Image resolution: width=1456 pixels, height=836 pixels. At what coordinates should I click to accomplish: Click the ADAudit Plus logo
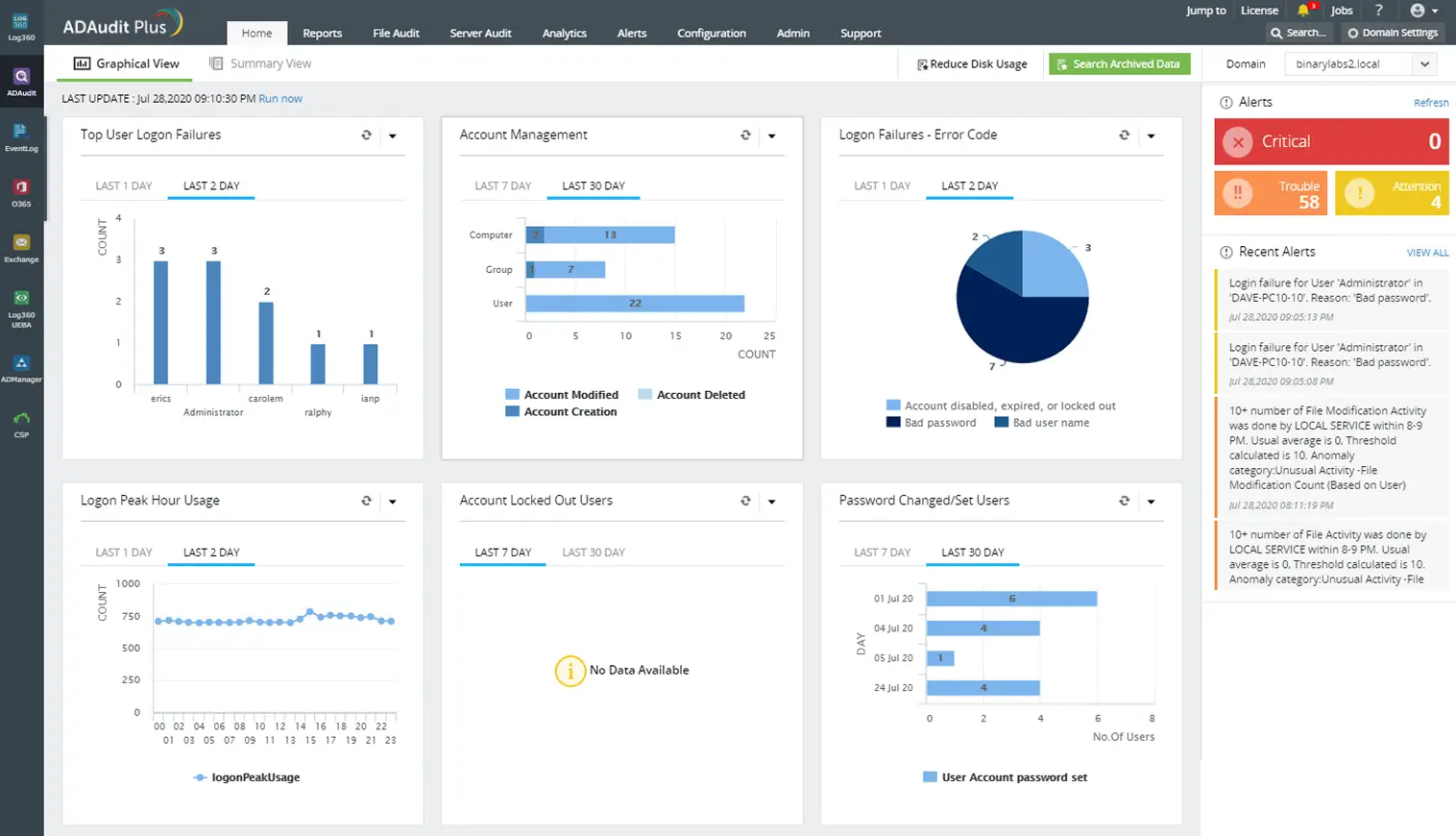coord(122,23)
